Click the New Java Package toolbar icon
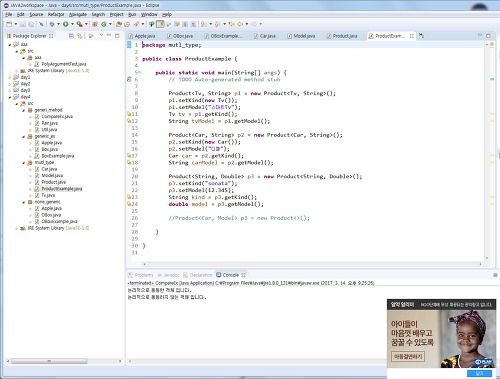 [x=95, y=24]
